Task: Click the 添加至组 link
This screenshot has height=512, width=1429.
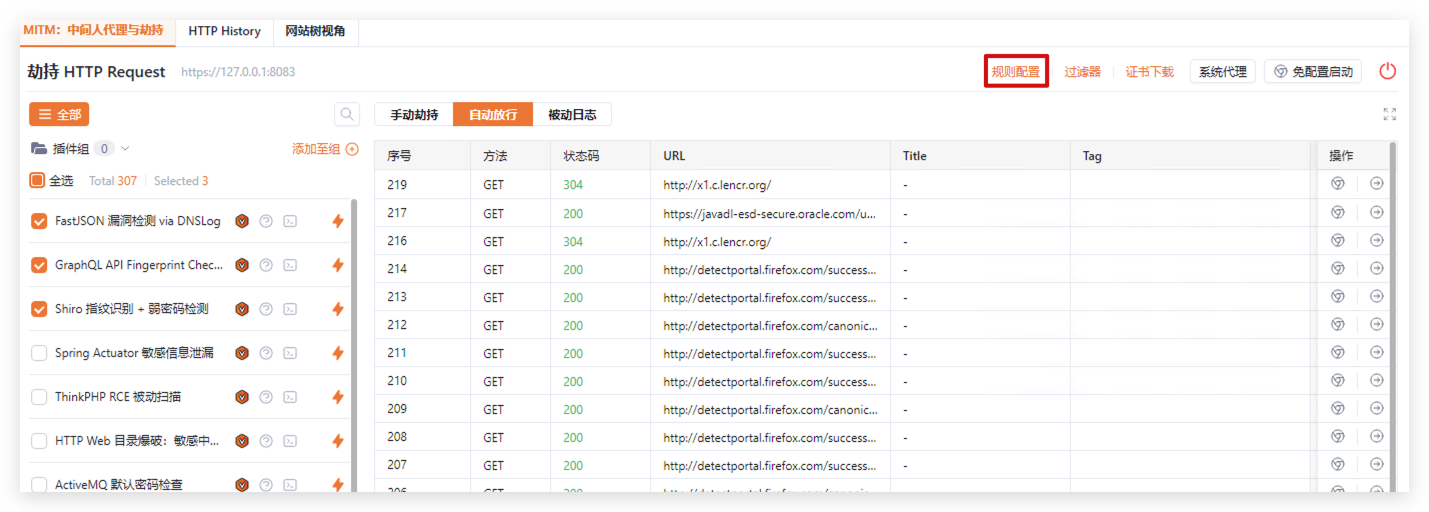Action: (325, 149)
